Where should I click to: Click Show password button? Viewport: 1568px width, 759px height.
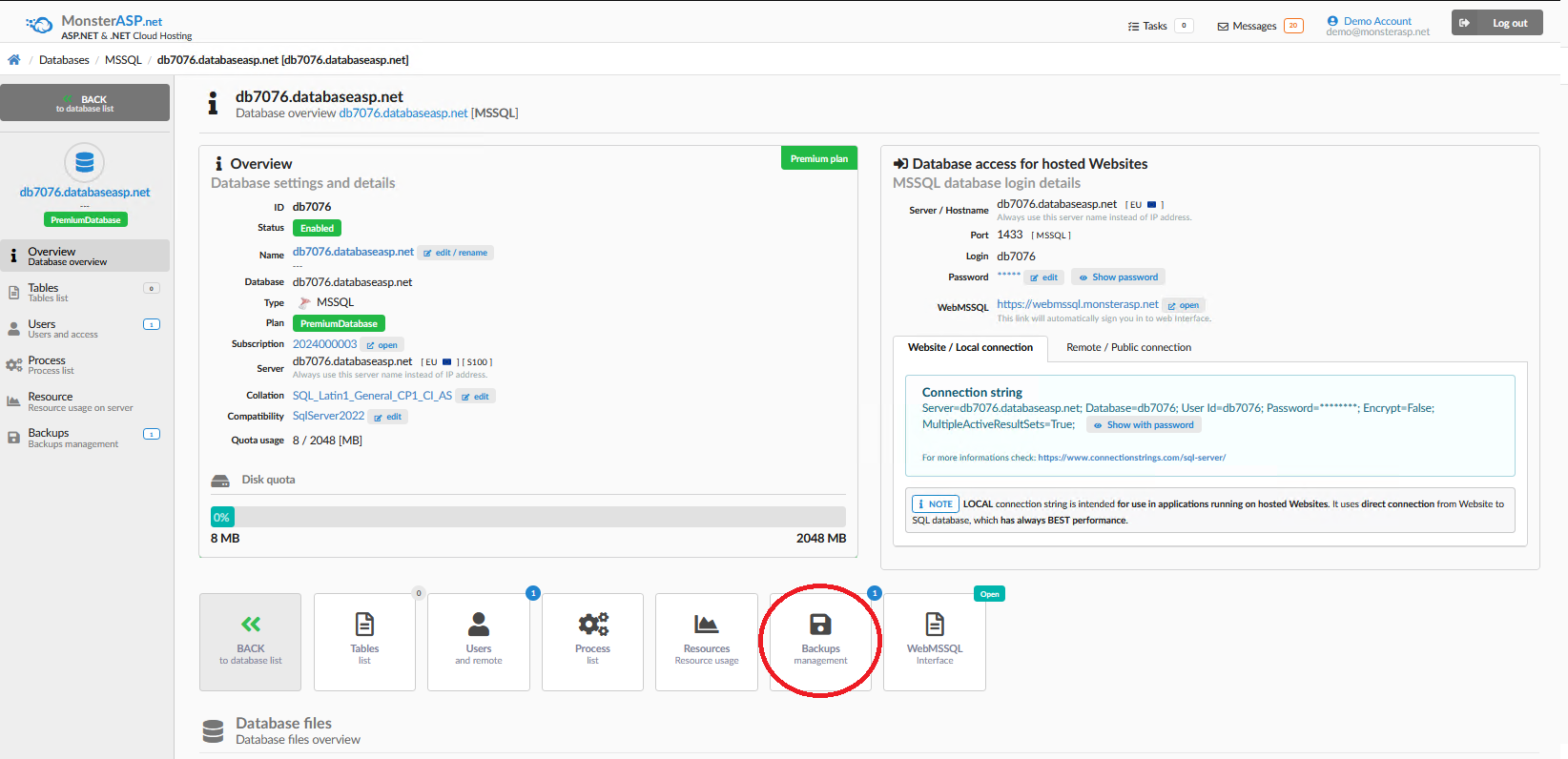(1118, 277)
